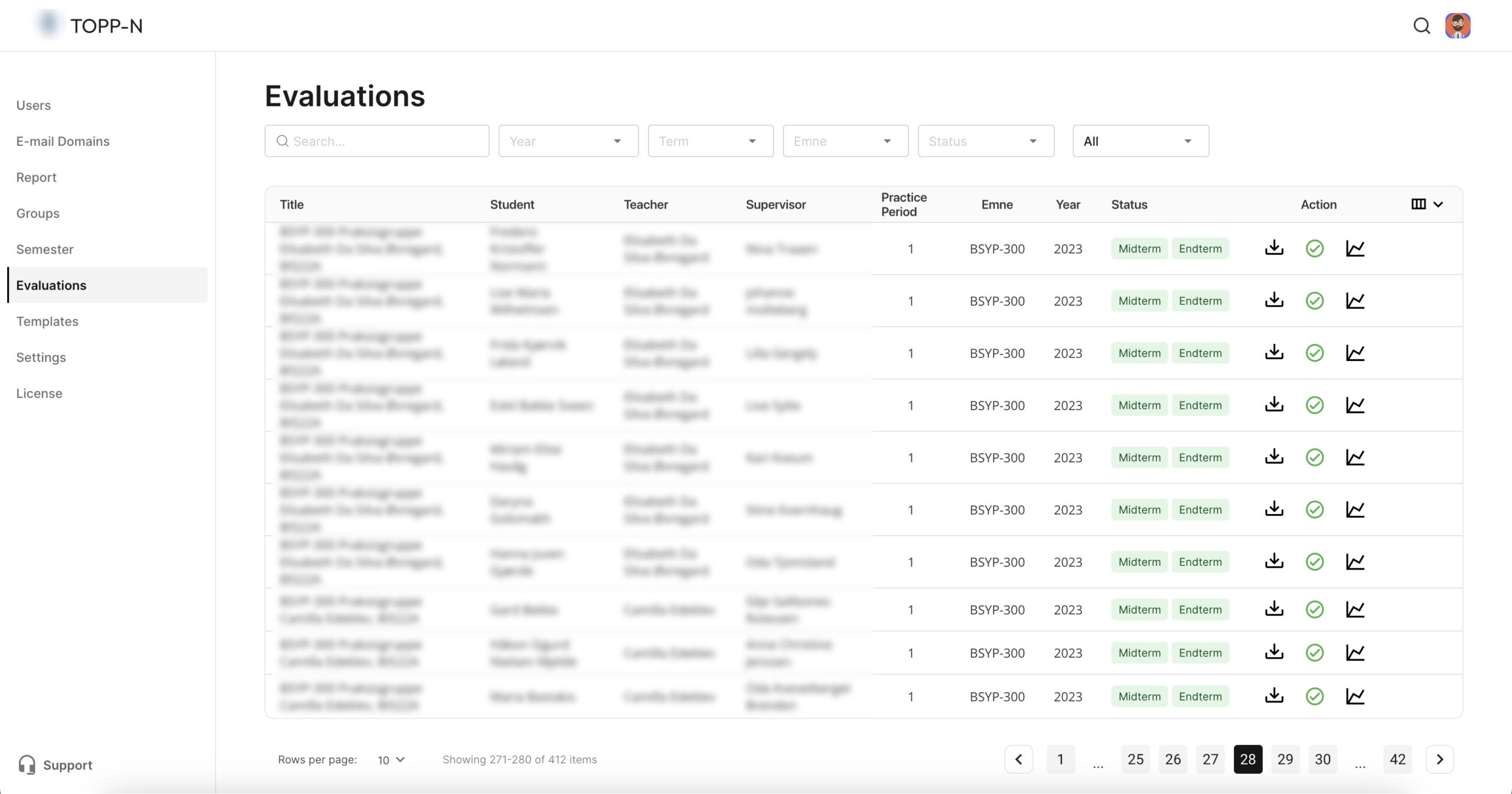Viewport: 1512px width, 794px height.
Task: View the second row's line chart icon
Action: click(x=1355, y=301)
